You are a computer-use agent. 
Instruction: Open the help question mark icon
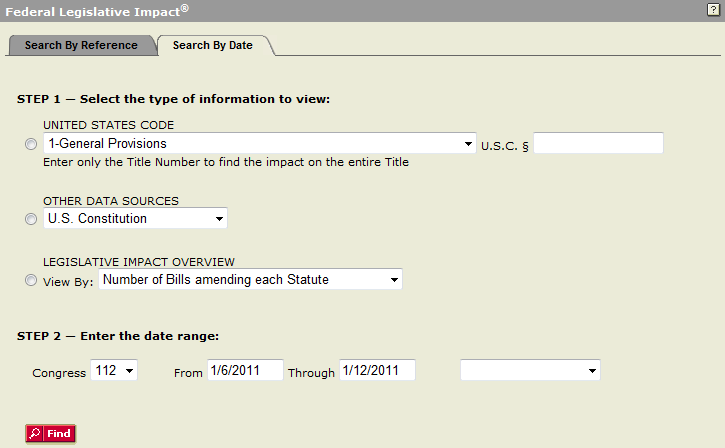(x=713, y=9)
